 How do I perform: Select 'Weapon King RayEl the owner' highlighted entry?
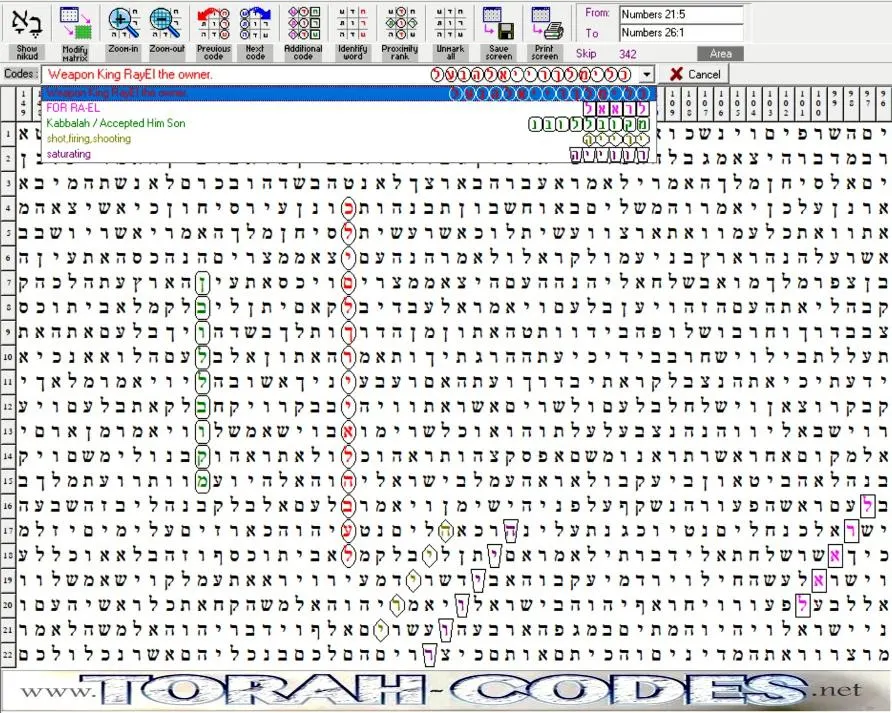[x=349, y=93]
